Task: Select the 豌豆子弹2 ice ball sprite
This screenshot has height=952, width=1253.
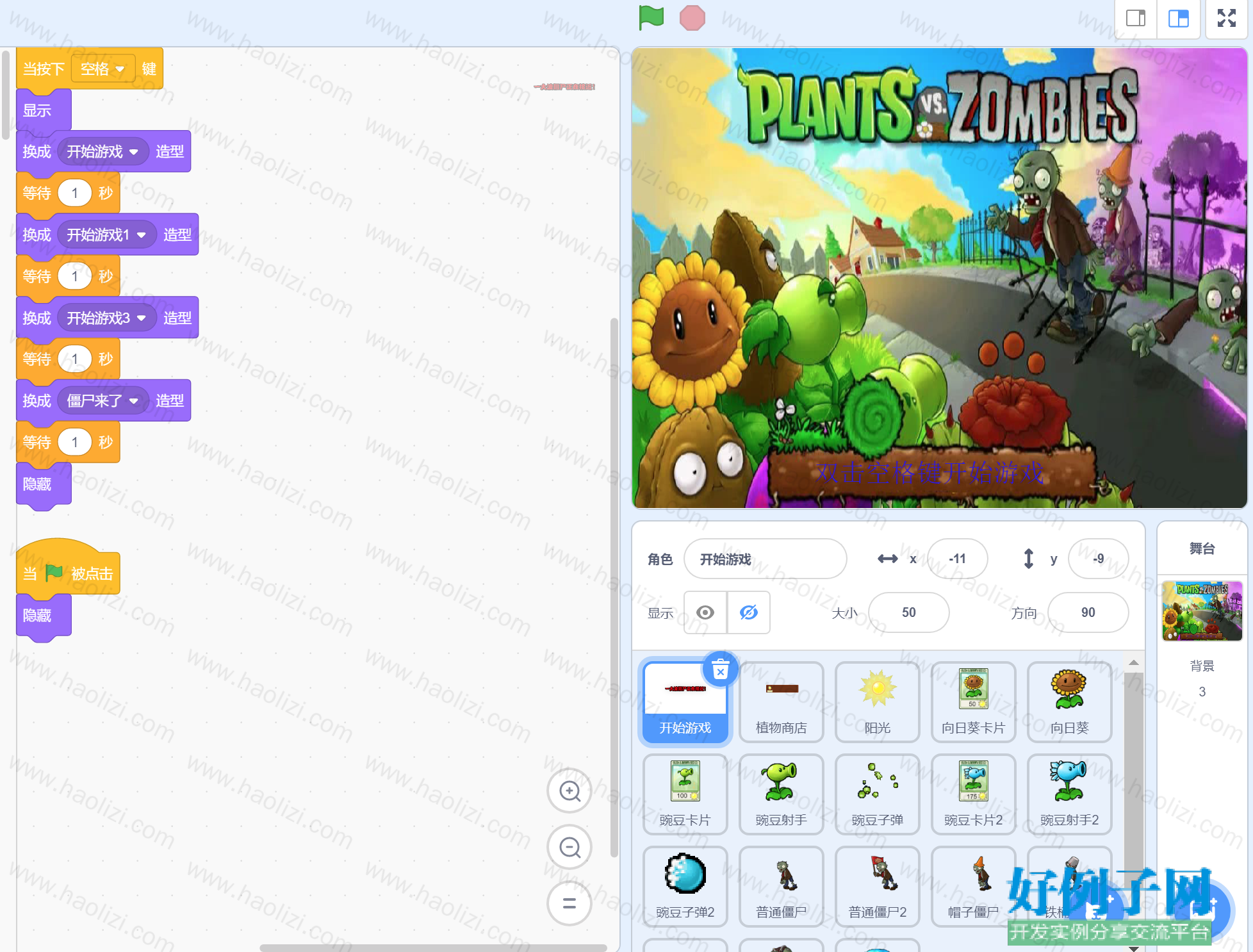Action: 685,887
